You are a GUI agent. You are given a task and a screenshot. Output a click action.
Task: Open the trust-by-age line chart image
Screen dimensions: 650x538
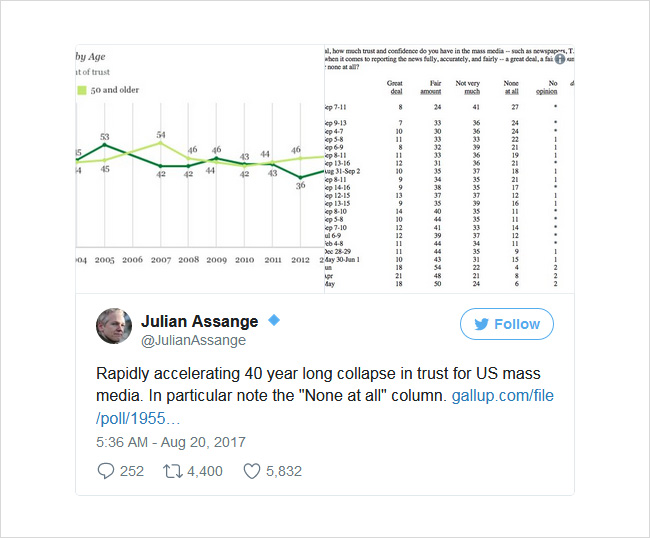pos(200,169)
